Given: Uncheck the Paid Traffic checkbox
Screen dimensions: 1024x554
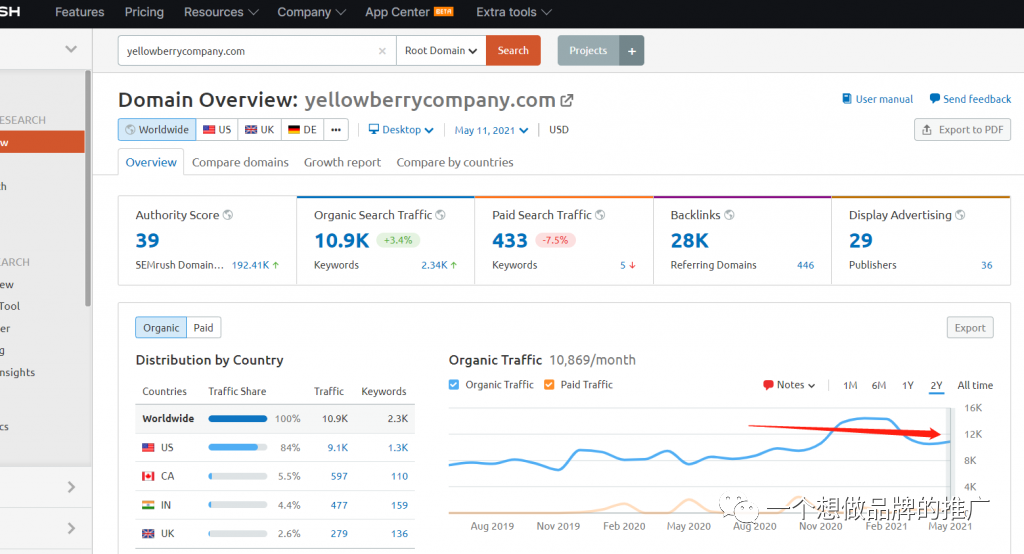Looking at the screenshot, I should pos(549,385).
